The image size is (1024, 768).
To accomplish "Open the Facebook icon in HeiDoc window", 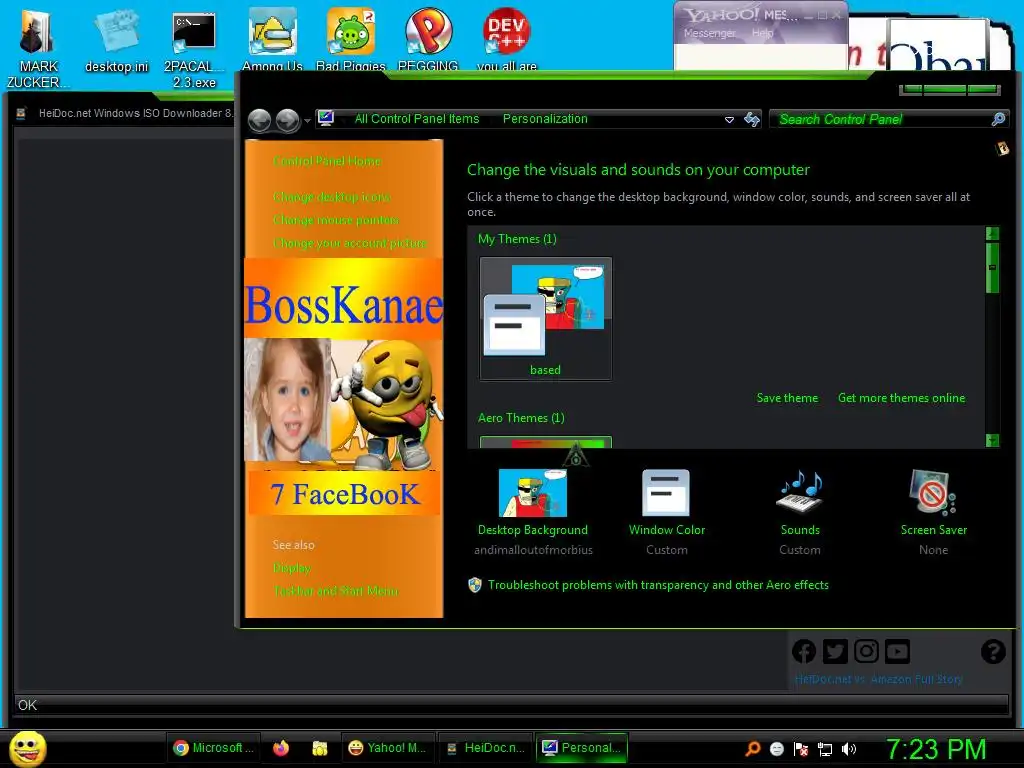I will click(804, 651).
